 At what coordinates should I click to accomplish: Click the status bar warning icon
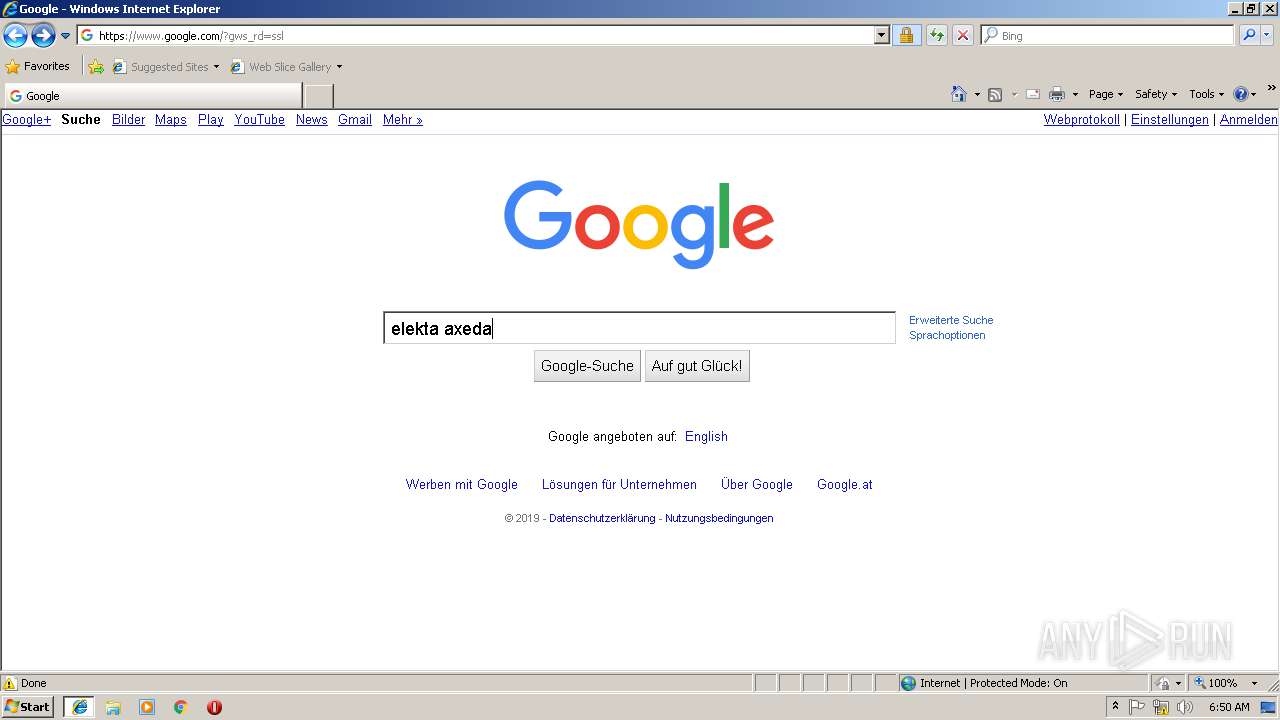(x=10, y=683)
